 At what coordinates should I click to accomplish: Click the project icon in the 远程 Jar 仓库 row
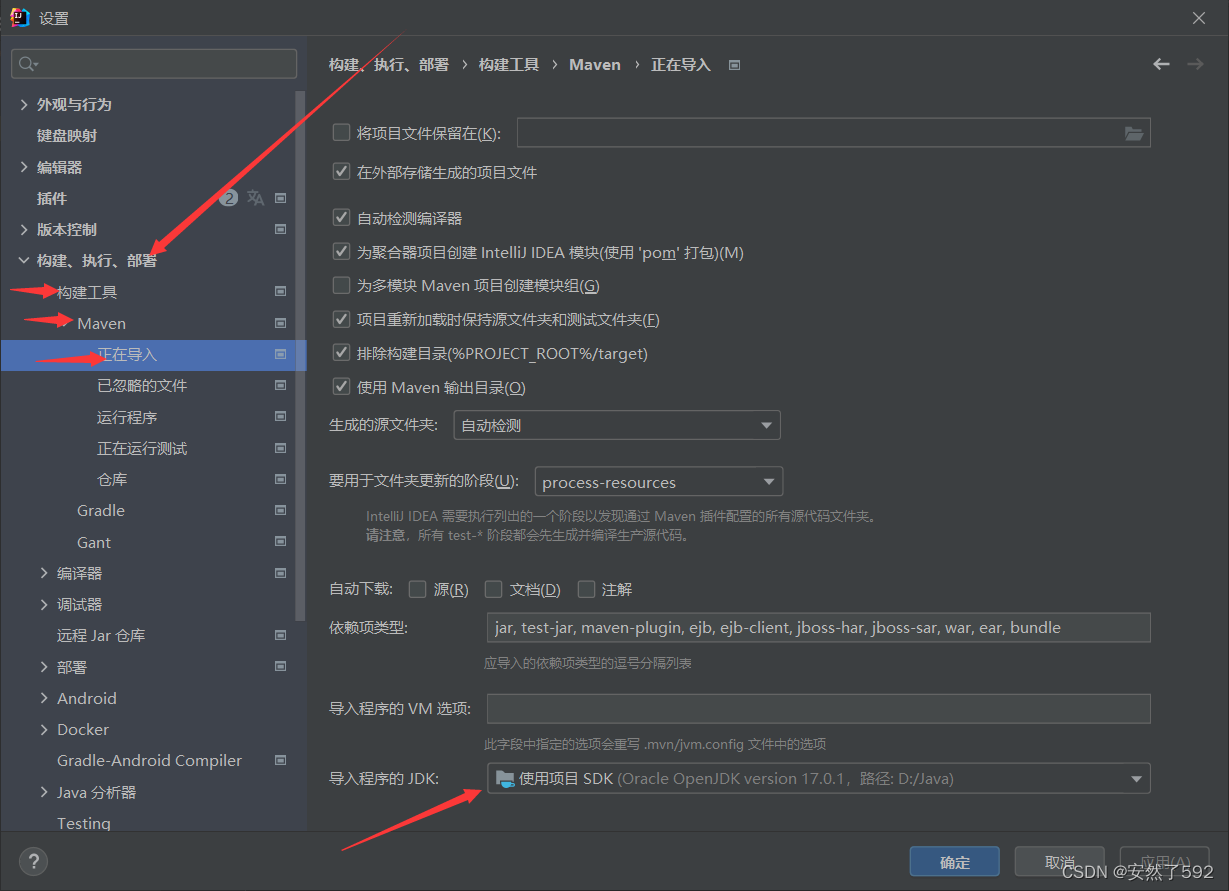pos(280,635)
